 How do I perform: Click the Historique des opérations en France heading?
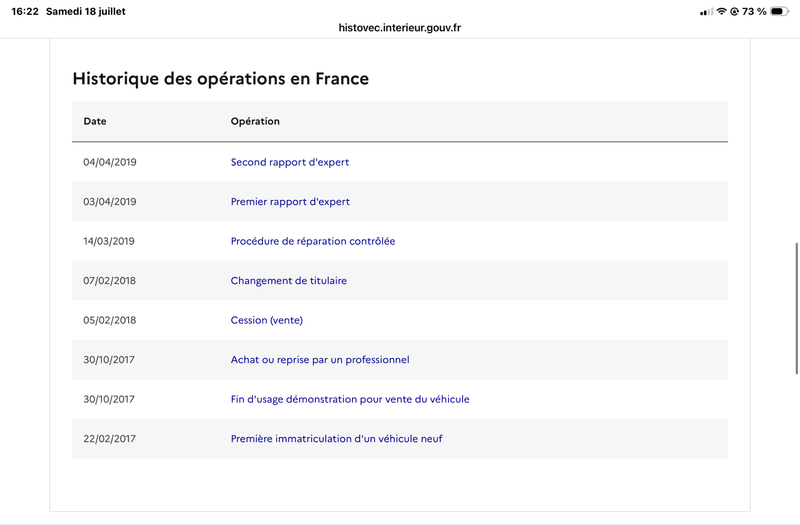click(220, 79)
